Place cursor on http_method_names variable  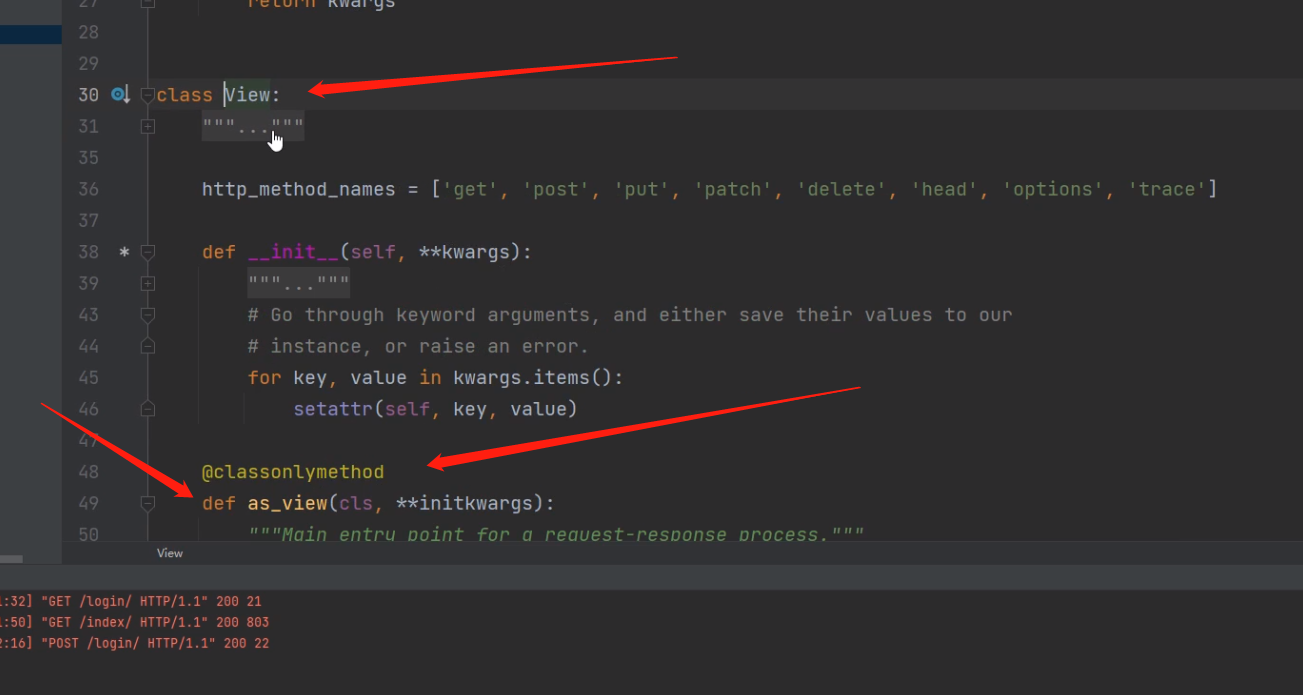click(299, 189)
